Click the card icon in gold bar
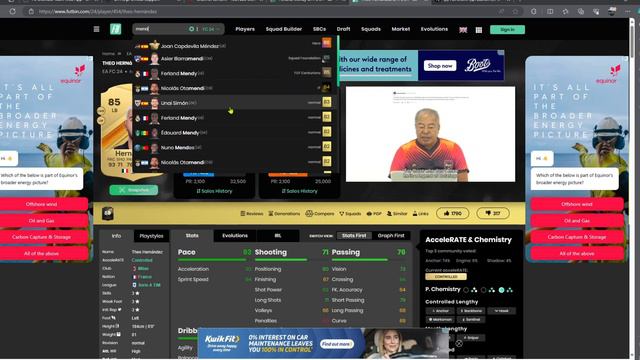 (107, 213)
